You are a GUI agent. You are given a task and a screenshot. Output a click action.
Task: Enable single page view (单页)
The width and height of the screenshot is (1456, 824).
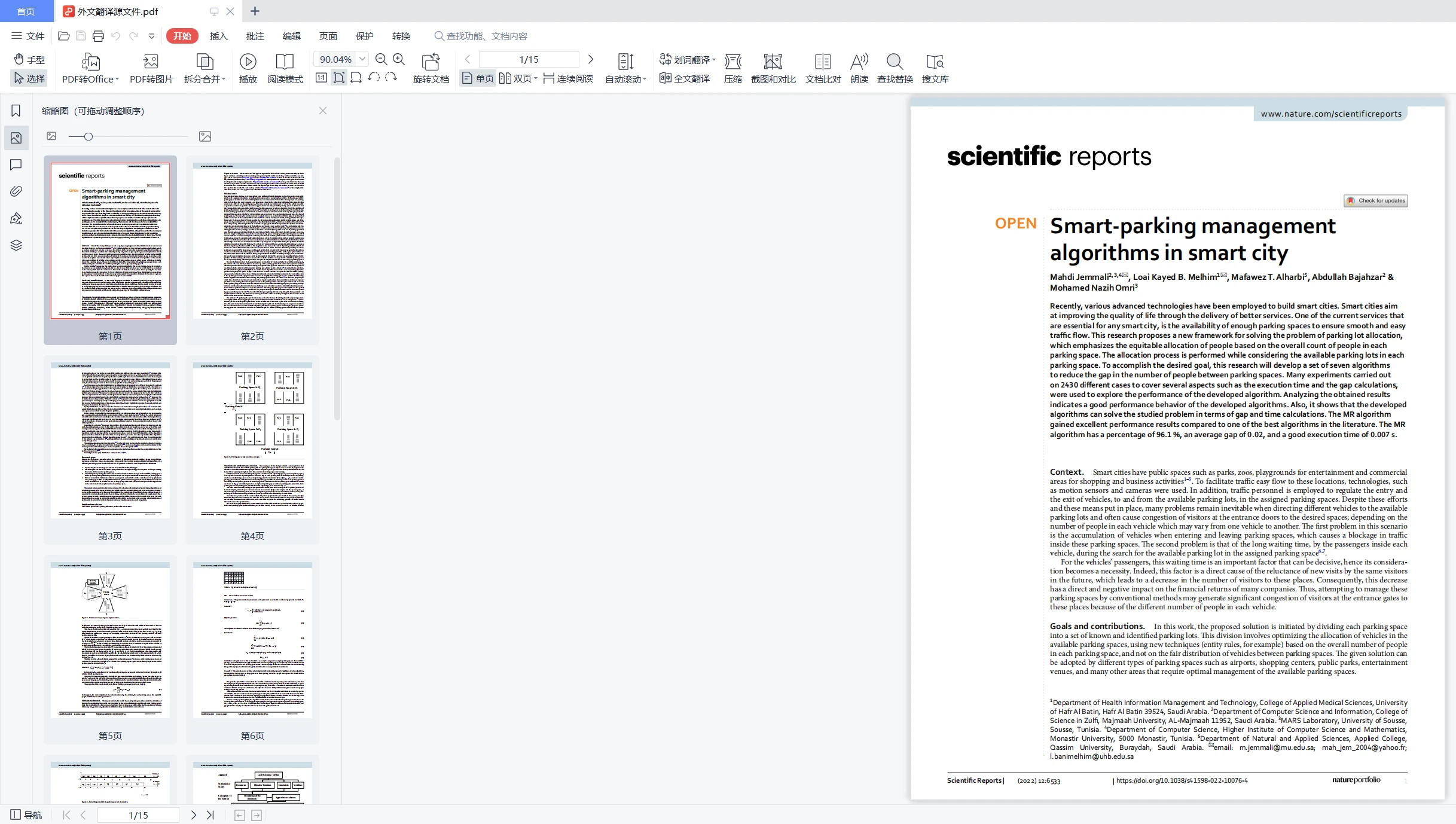478,78
